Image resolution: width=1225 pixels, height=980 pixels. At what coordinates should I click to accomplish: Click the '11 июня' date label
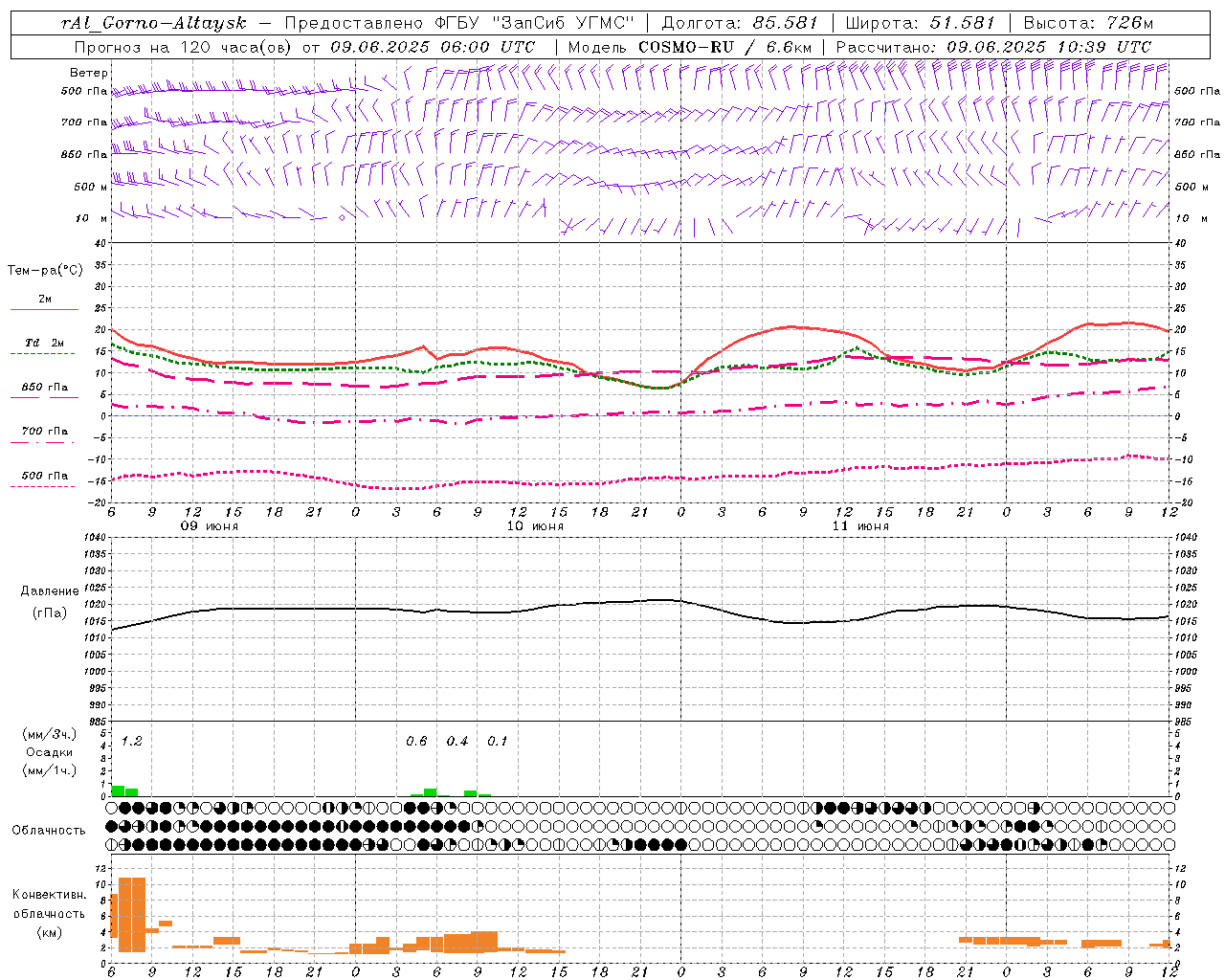(x=860, y=526)
